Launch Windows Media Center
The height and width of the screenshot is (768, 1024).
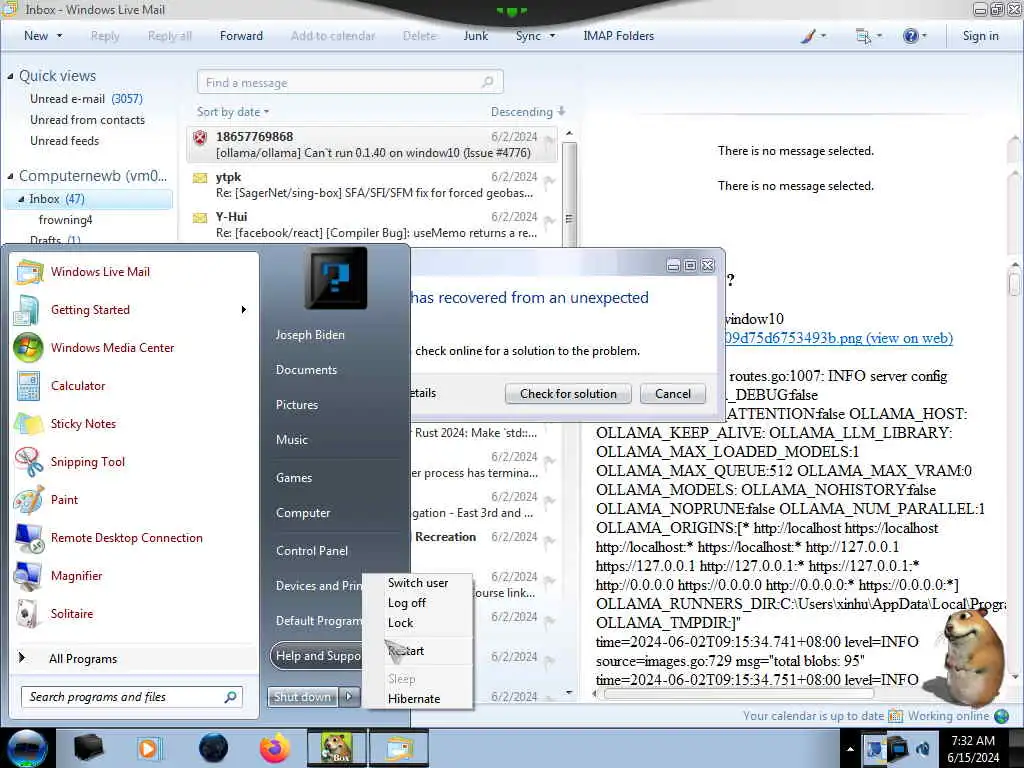tap(112, 347)
